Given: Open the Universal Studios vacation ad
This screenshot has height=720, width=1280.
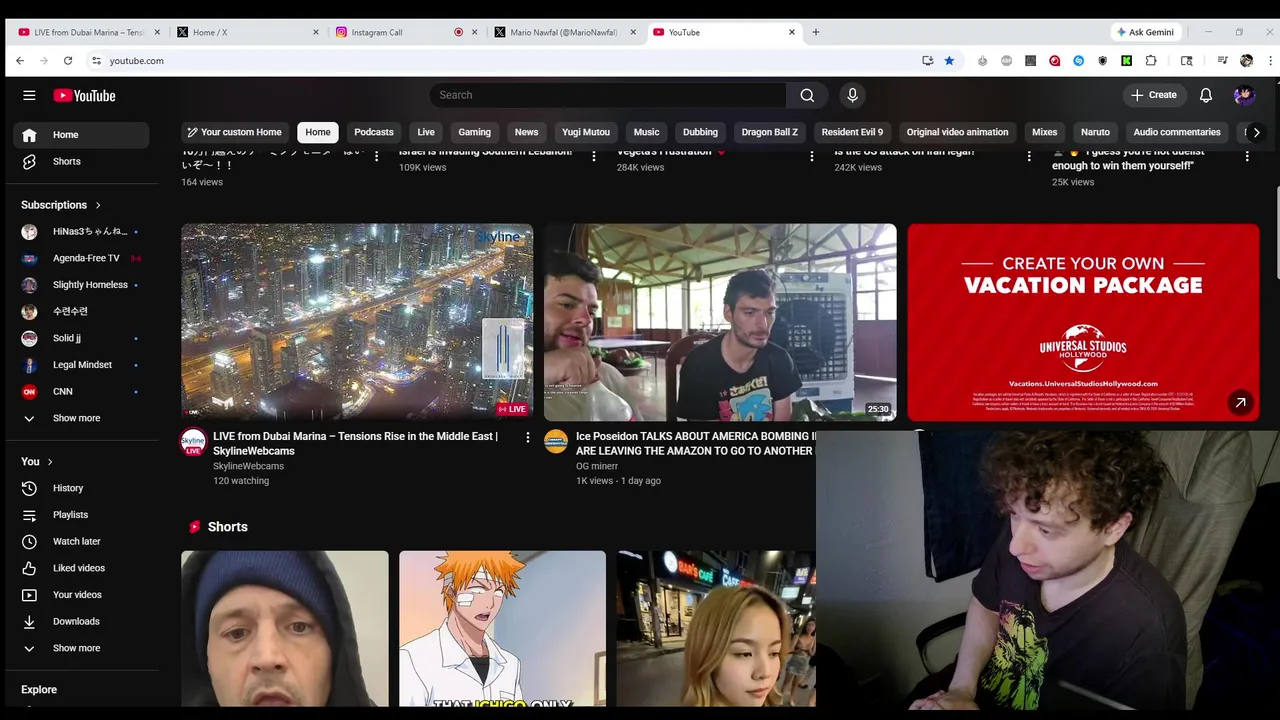Looking at the screenshot, I should (1083, 322).
